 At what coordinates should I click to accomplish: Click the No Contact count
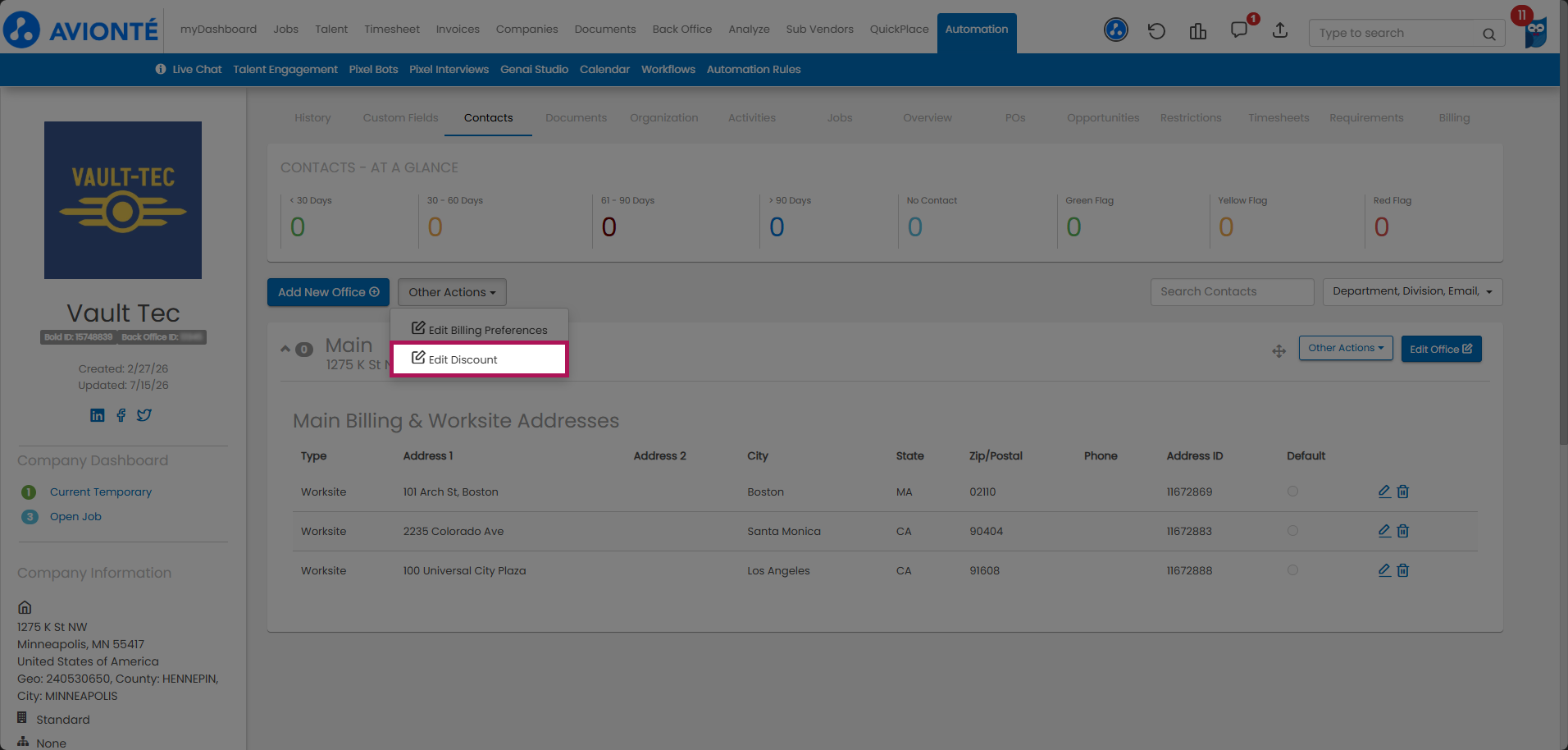point(915,227)
